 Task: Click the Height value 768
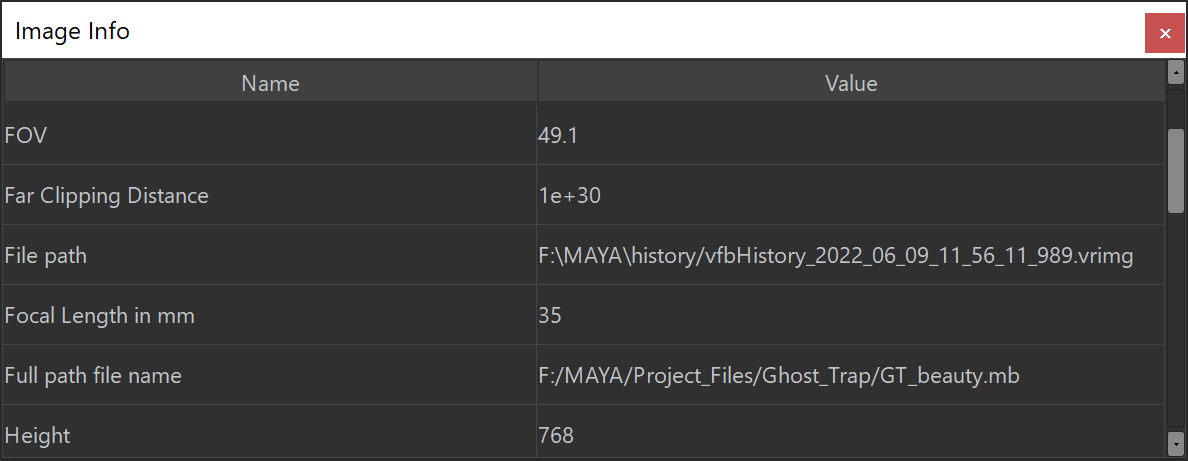click(x=556, y=435)
